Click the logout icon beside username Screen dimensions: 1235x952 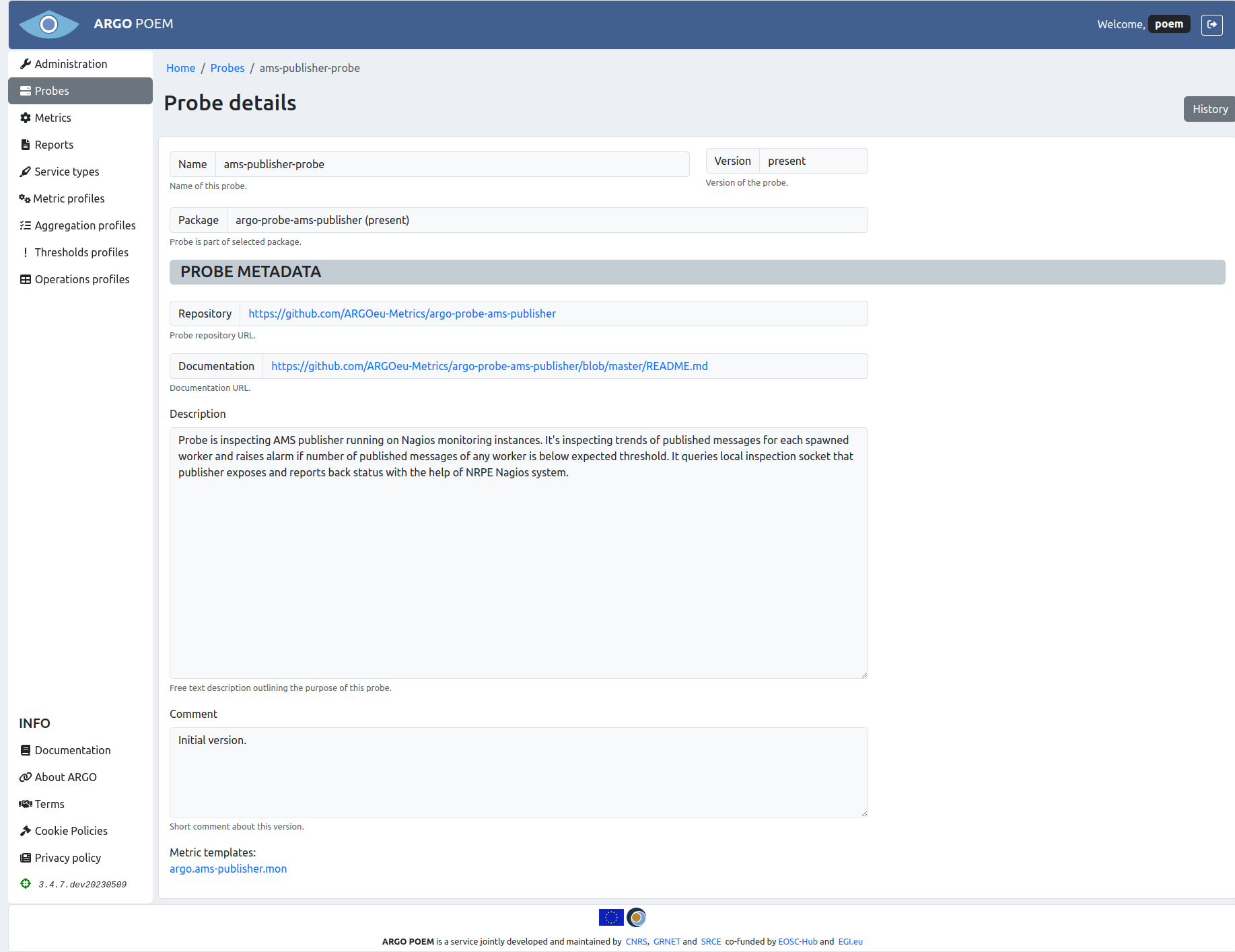1211,24
